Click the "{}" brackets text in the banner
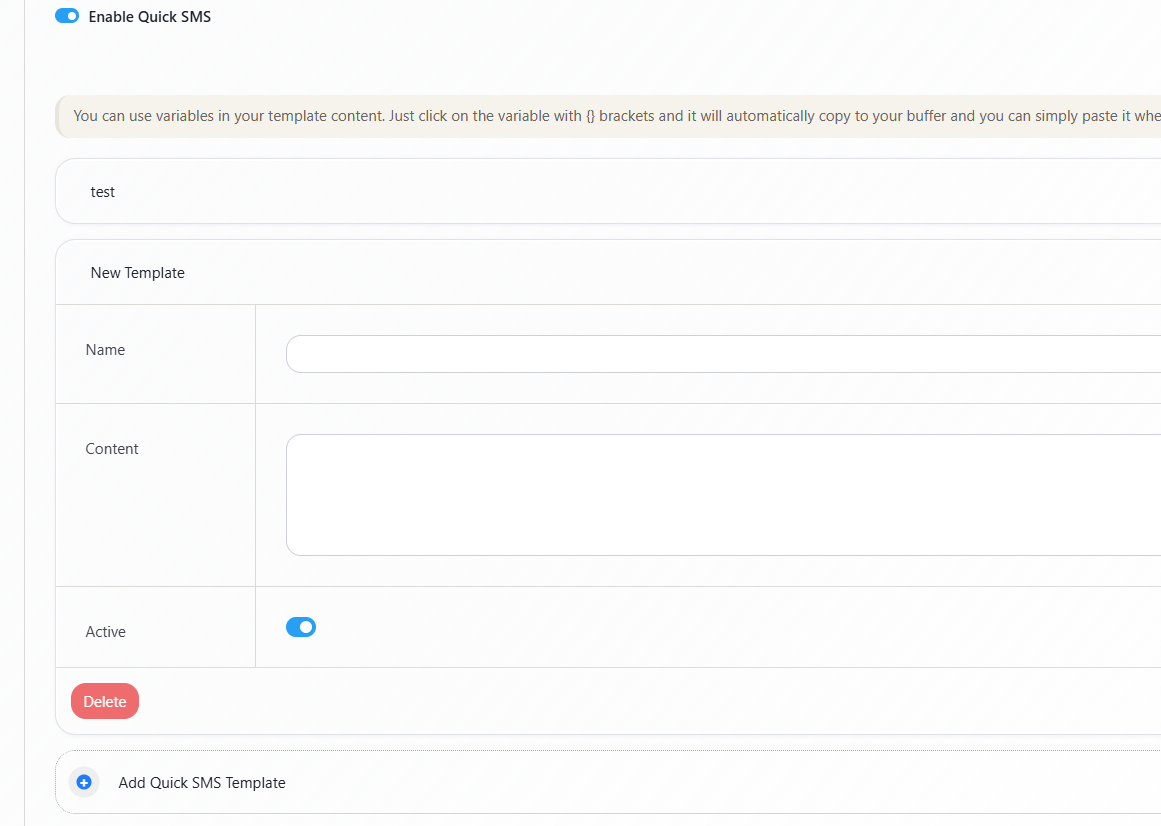The width and height of the screenshot is (1161, 826). pos(590,116)
